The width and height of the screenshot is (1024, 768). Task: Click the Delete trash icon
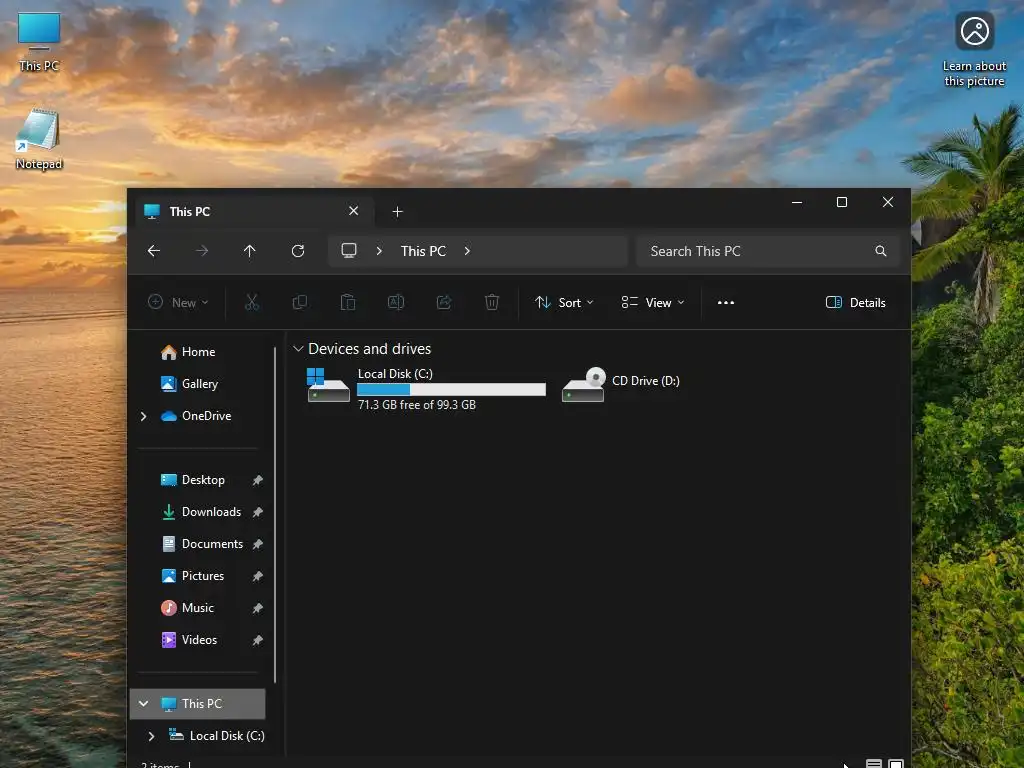pos(492,302)
